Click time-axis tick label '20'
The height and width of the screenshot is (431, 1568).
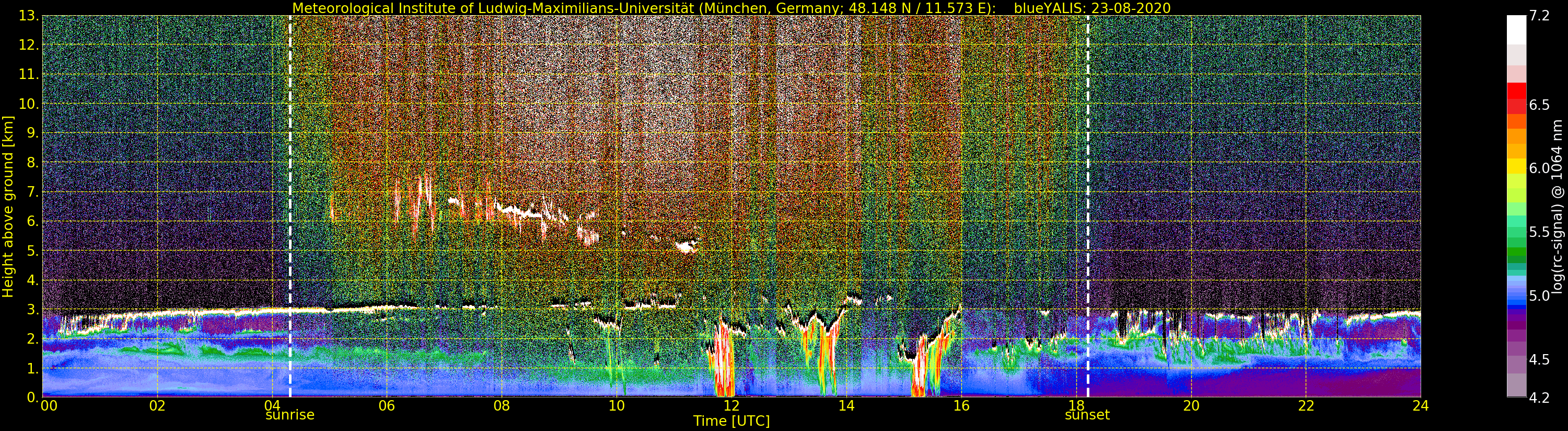click(1191, 405)
